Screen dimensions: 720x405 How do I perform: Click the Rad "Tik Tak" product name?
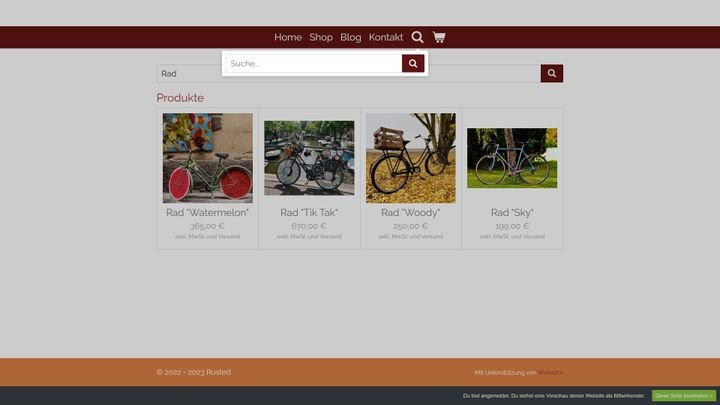coord(309,212)
